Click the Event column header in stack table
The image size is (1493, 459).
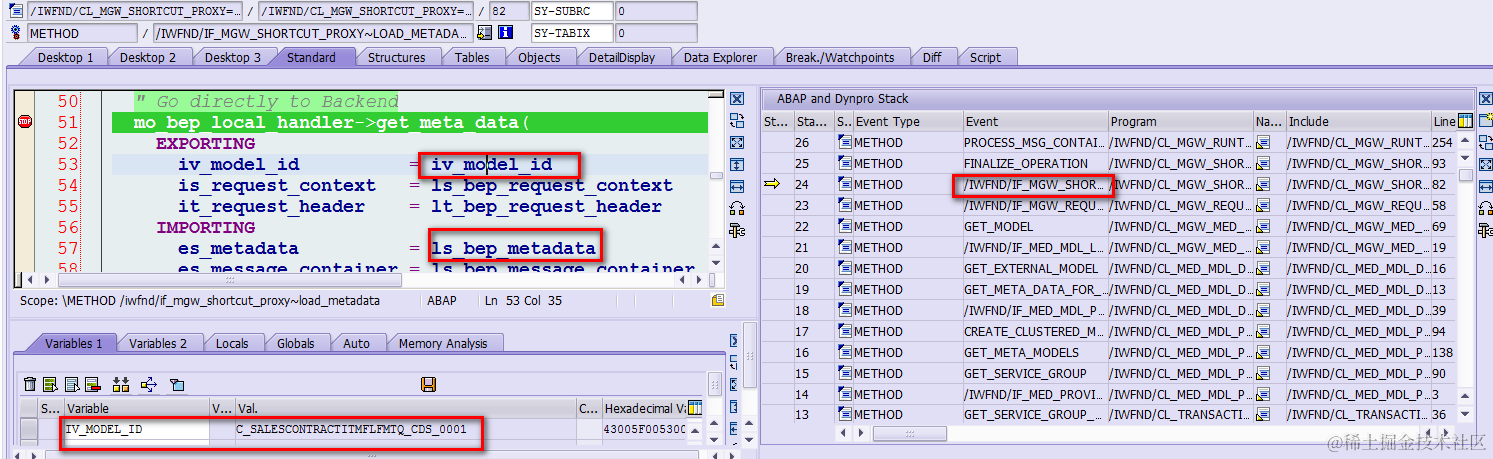coord(1034,121)
